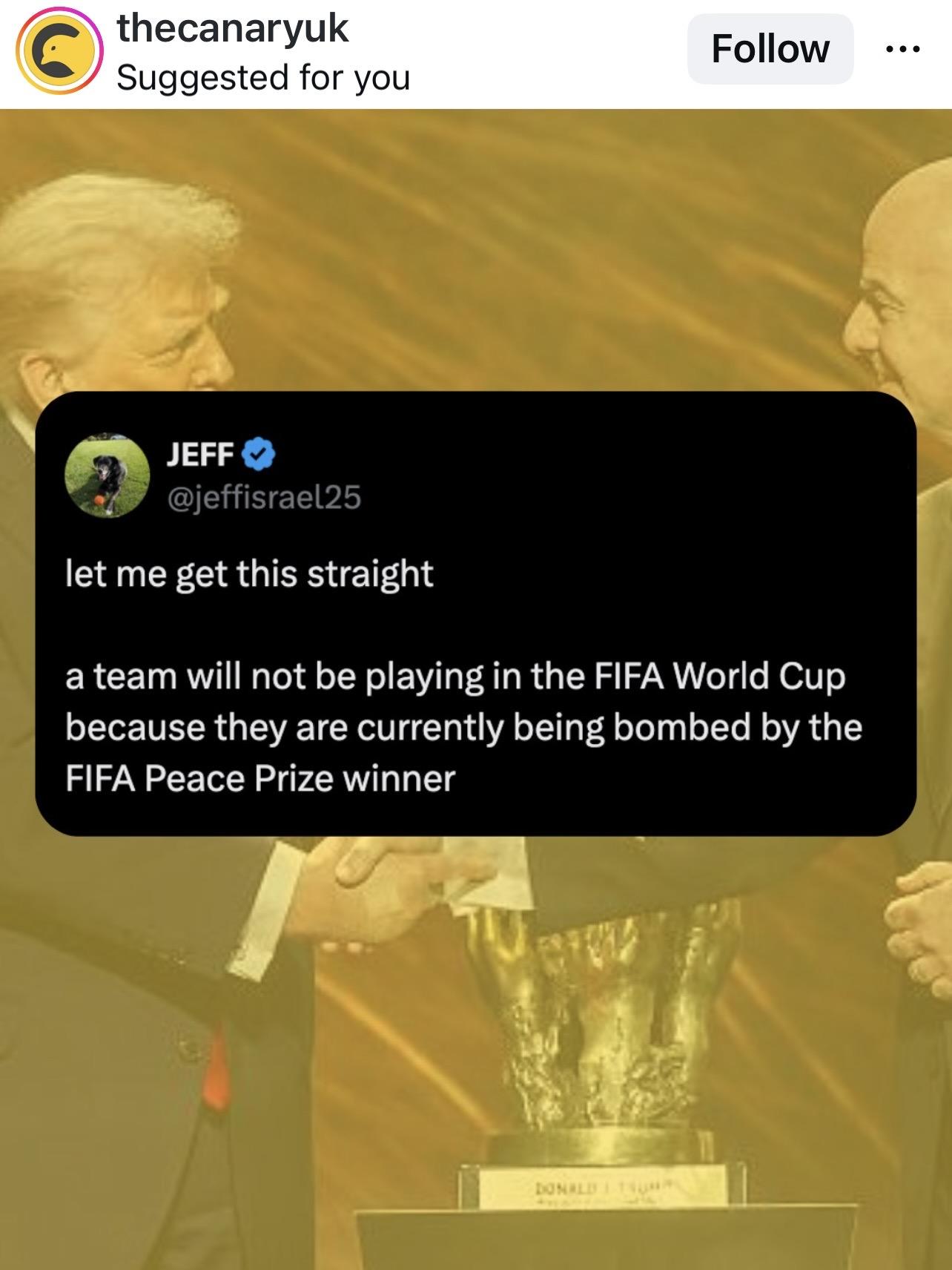Tap the red tie in the photo
This screenshot has height=1270, width=952.
[x=216, y=1068]
